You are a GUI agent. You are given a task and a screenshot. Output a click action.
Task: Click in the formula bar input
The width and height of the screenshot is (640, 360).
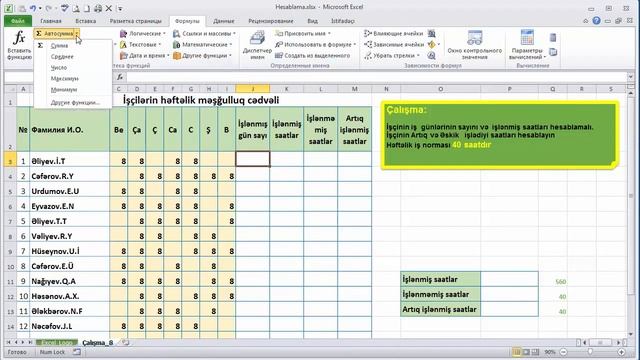(x=376, y=77)
